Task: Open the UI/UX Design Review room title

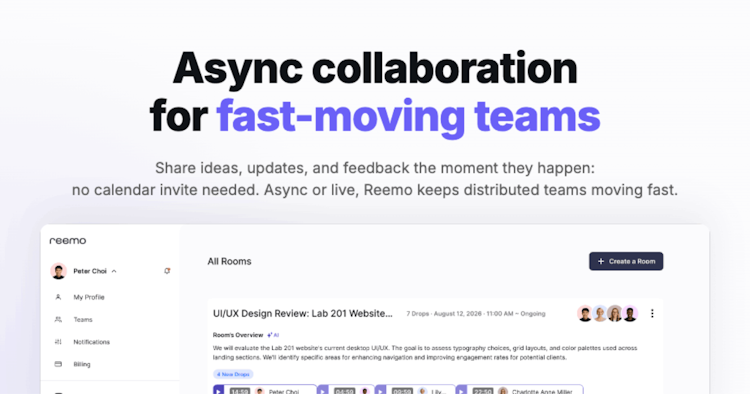Action: [303, 314]
